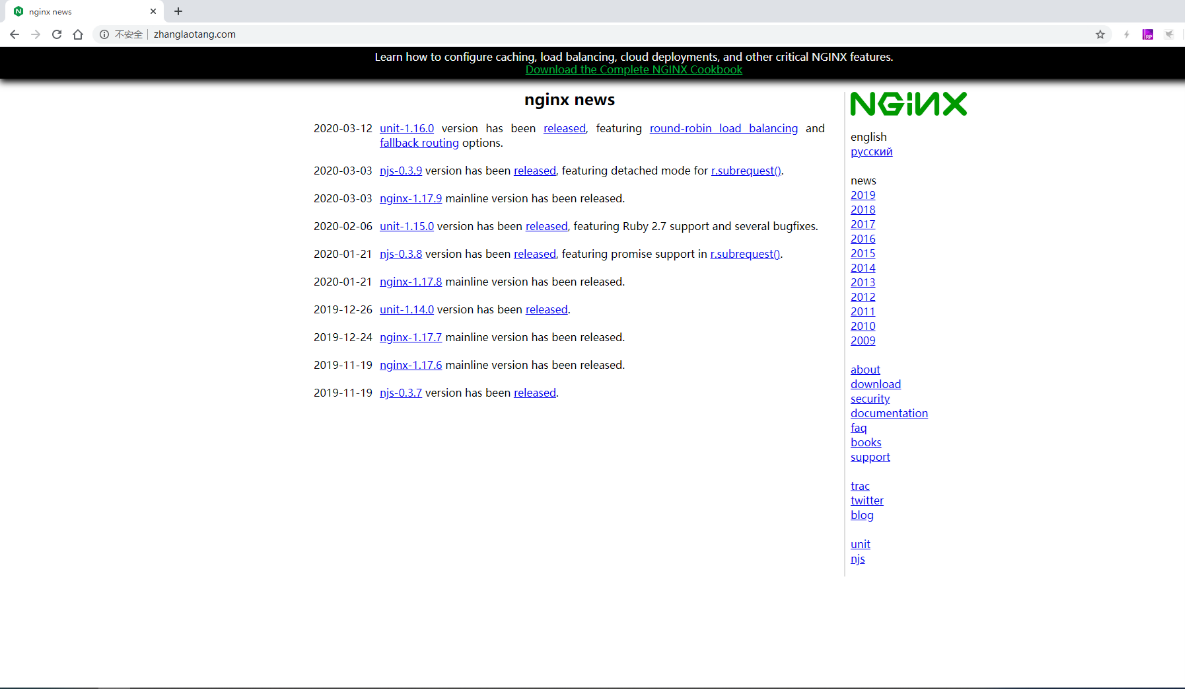Click released link in njs-0.3.7 entry
The height and width of the screenshot is (689, 1185).
pyautogui.click(x=534, y=393)
